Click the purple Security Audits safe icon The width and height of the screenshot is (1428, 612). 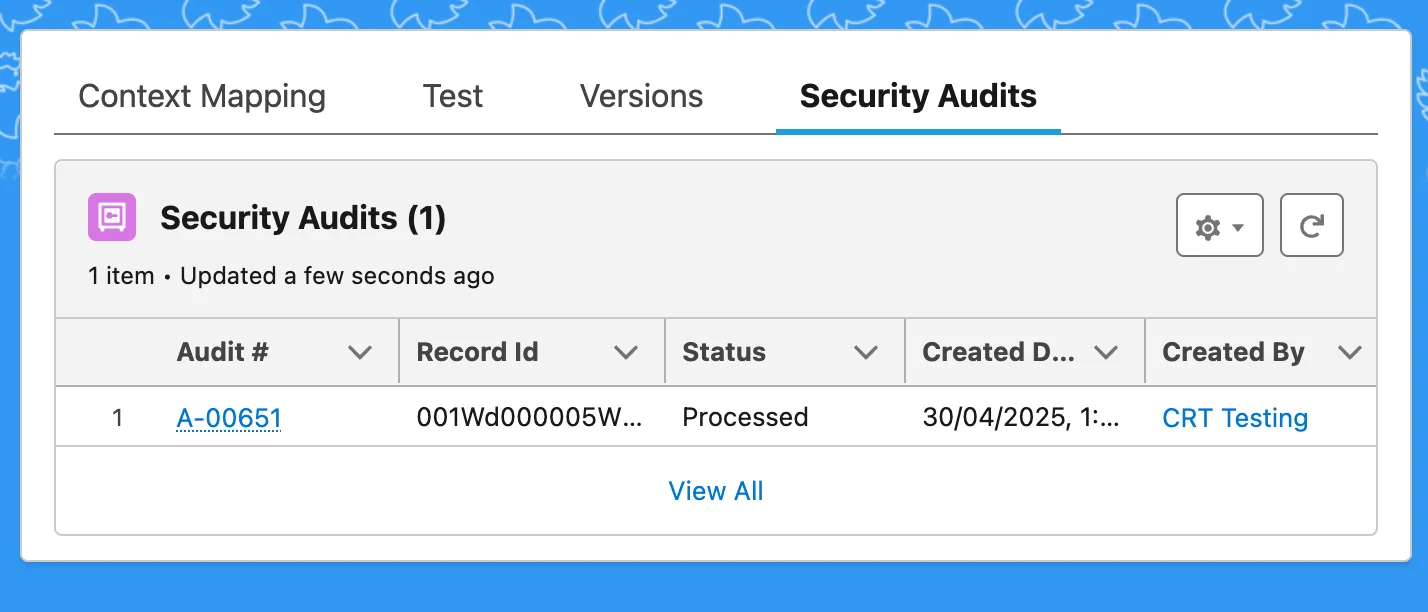point(111,218)
